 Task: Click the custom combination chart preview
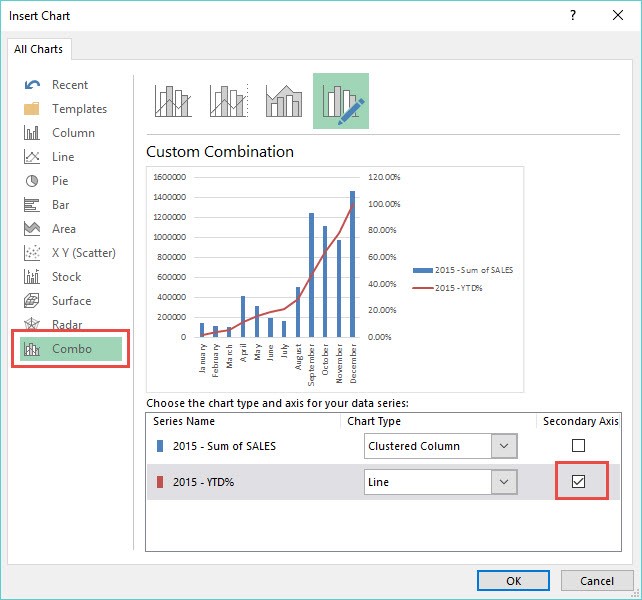point(335,279)
